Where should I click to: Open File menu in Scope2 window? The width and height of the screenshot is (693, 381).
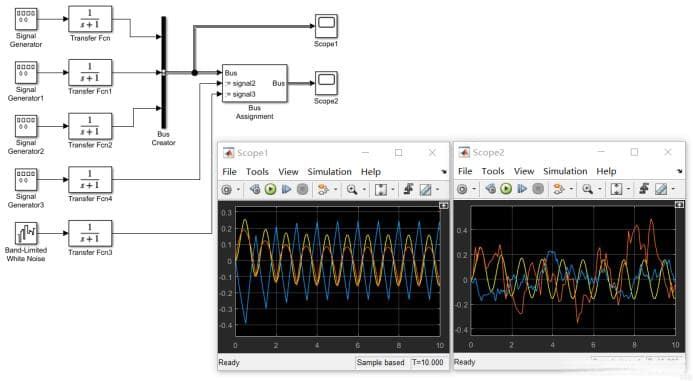465,171
